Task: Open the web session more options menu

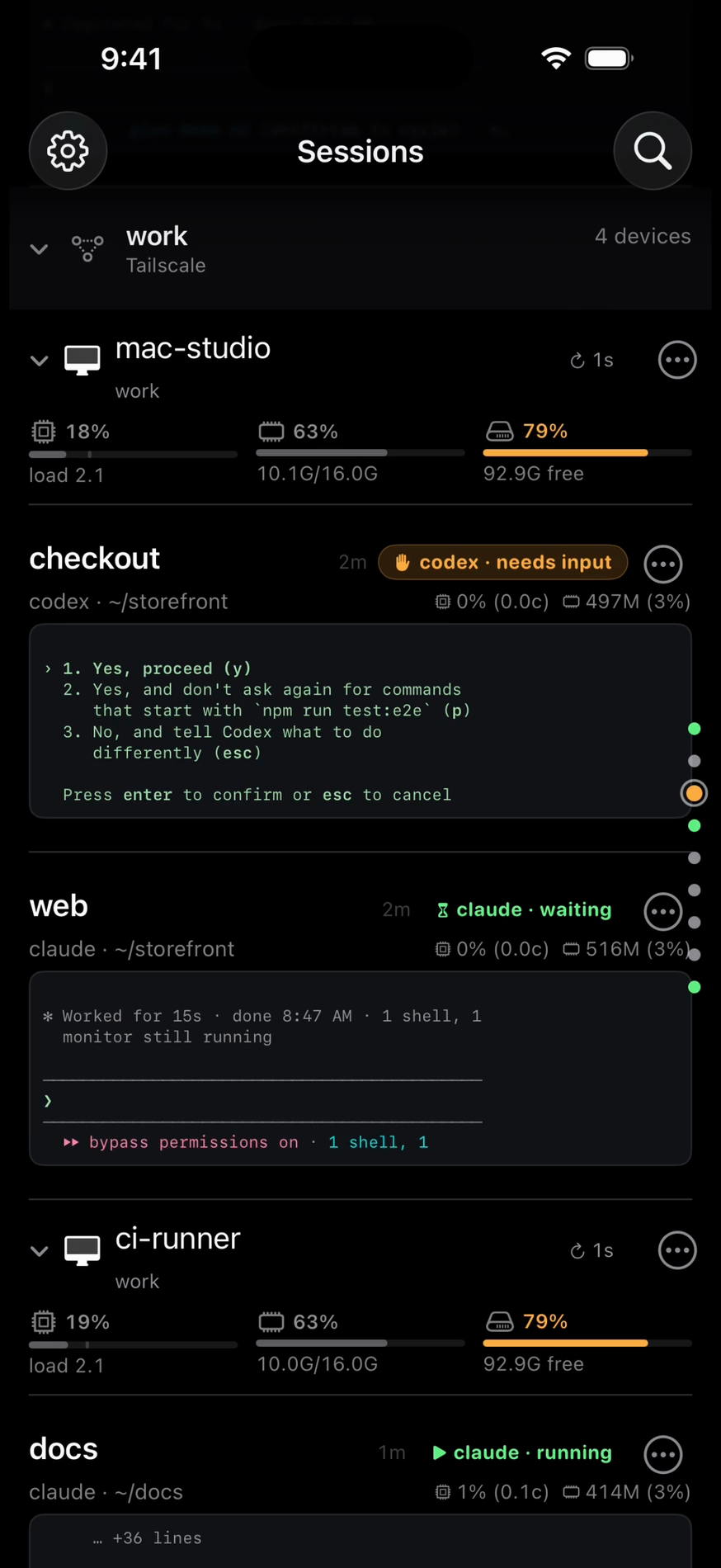Action: pos(663,911)
